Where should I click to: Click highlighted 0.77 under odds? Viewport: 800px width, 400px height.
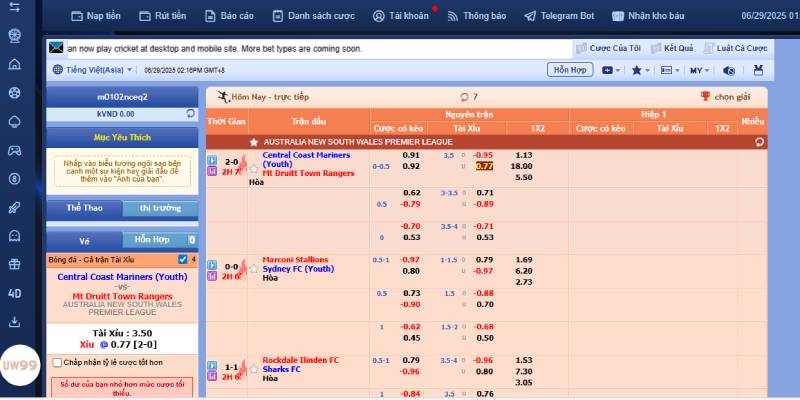[x=484, y=166]
